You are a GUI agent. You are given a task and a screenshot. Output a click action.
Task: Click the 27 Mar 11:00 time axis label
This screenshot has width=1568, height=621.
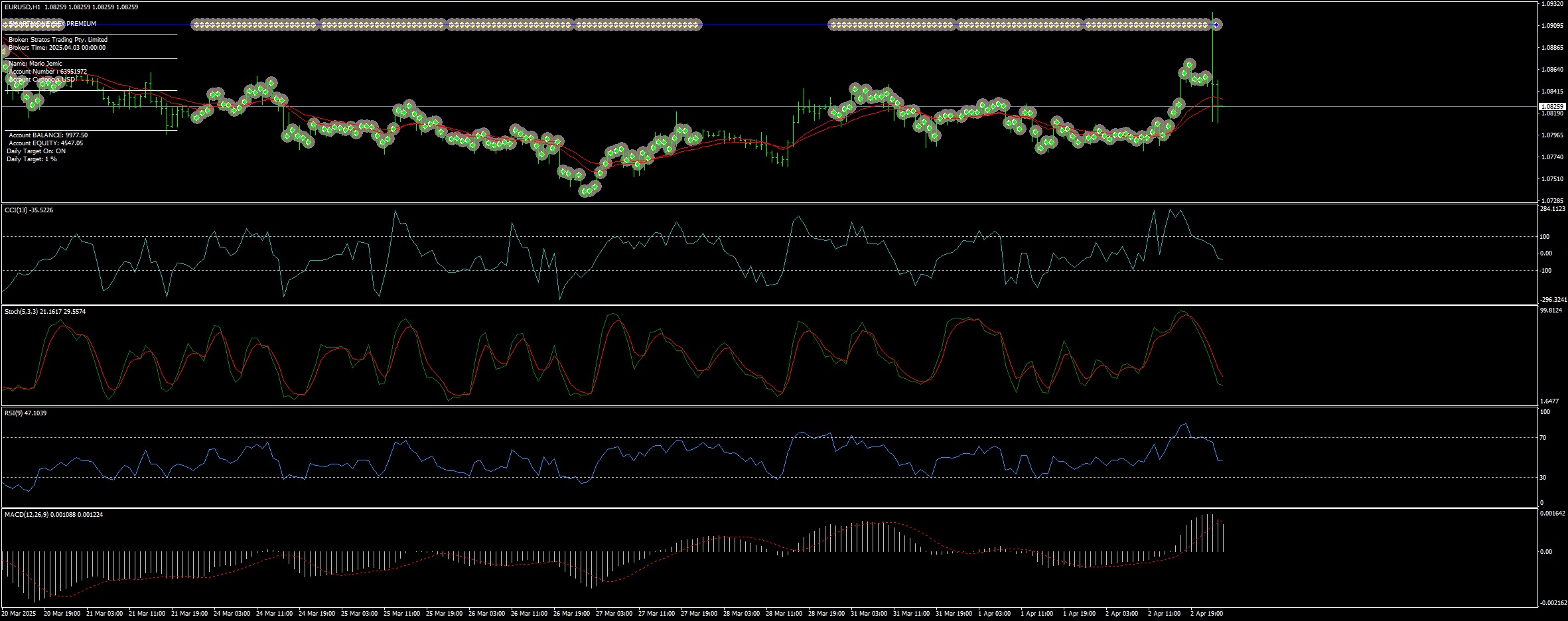click(x=656, y=614)
